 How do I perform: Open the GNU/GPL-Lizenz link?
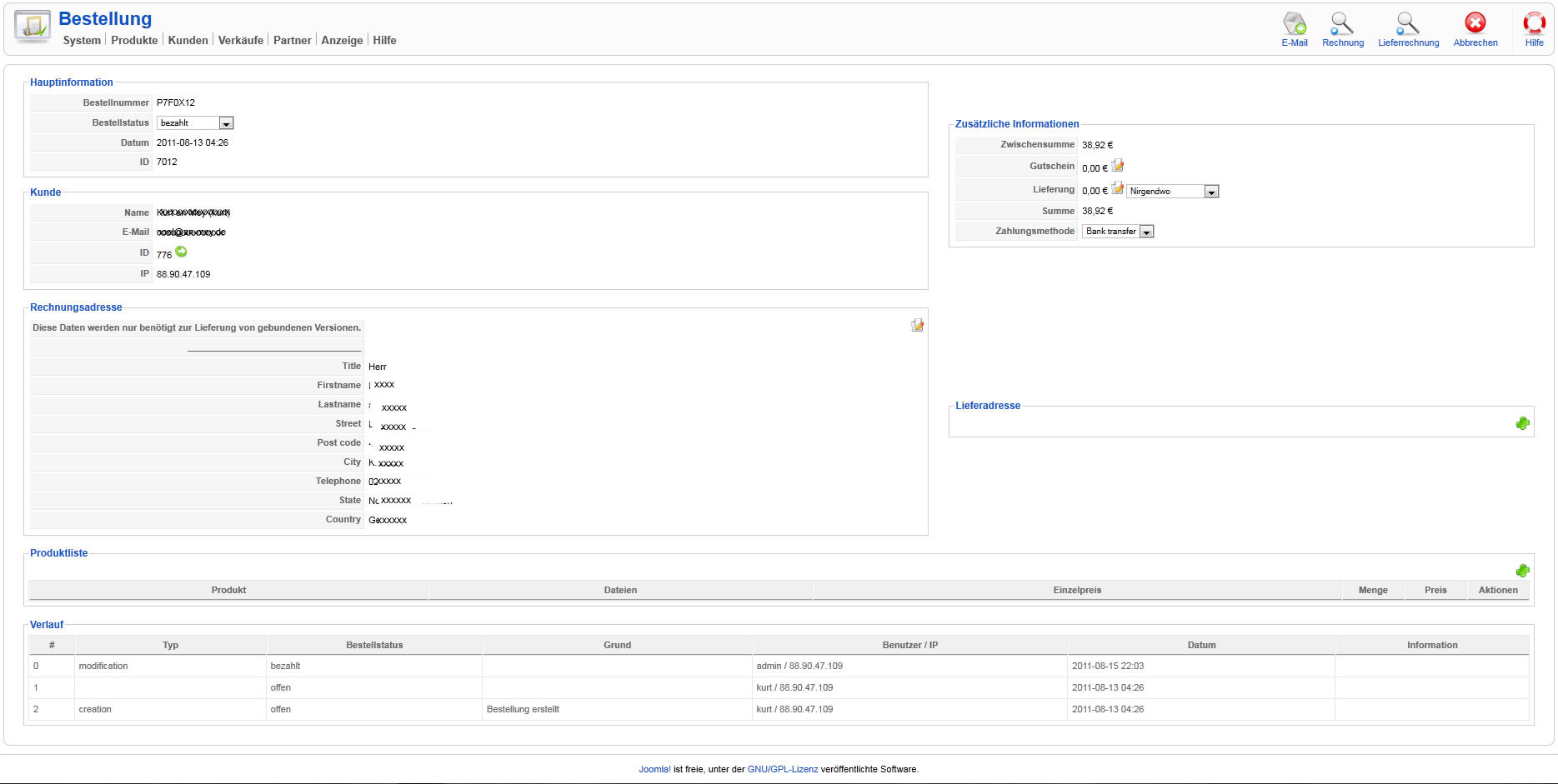tap(783, 769)
